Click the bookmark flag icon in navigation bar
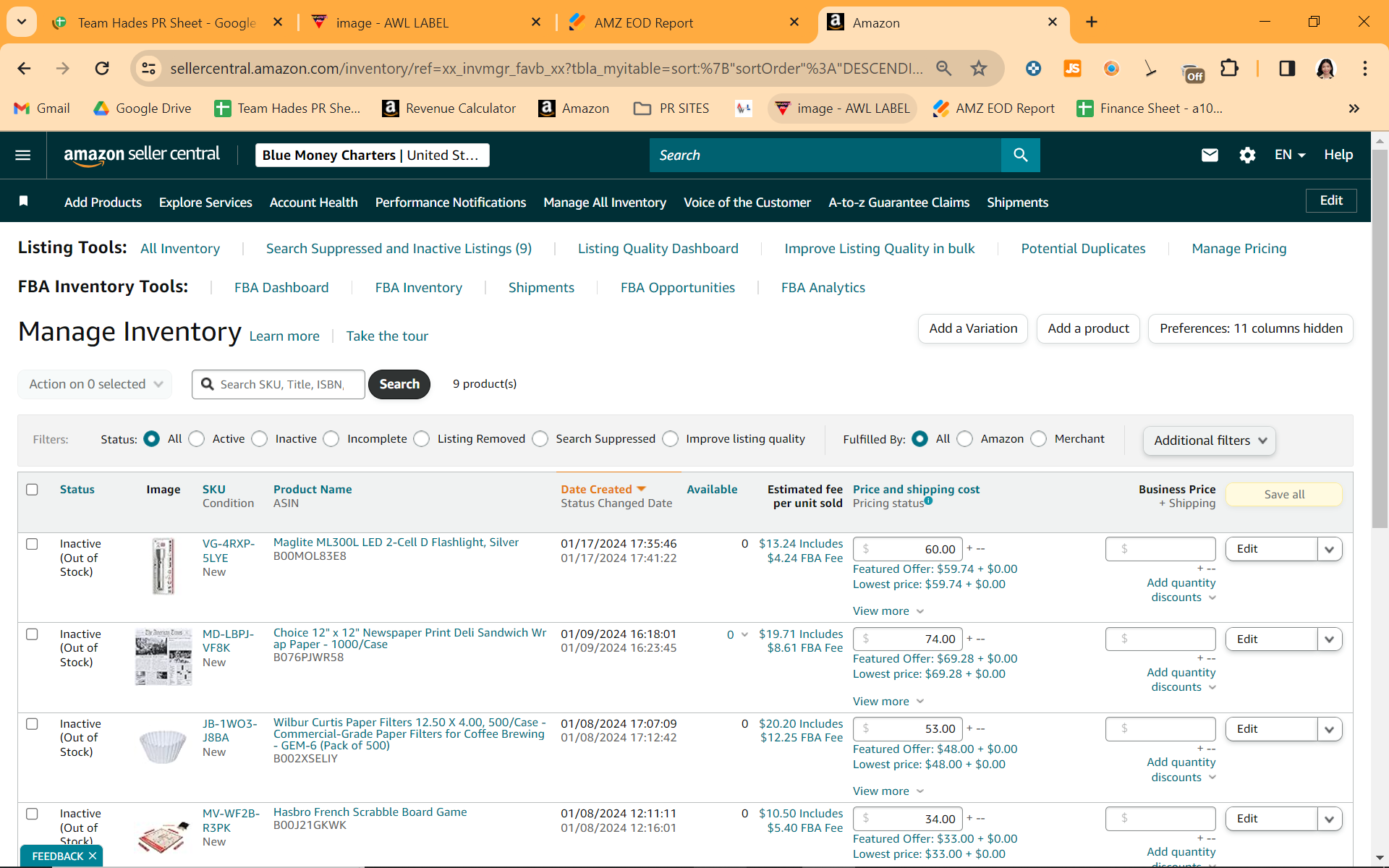 23,201
